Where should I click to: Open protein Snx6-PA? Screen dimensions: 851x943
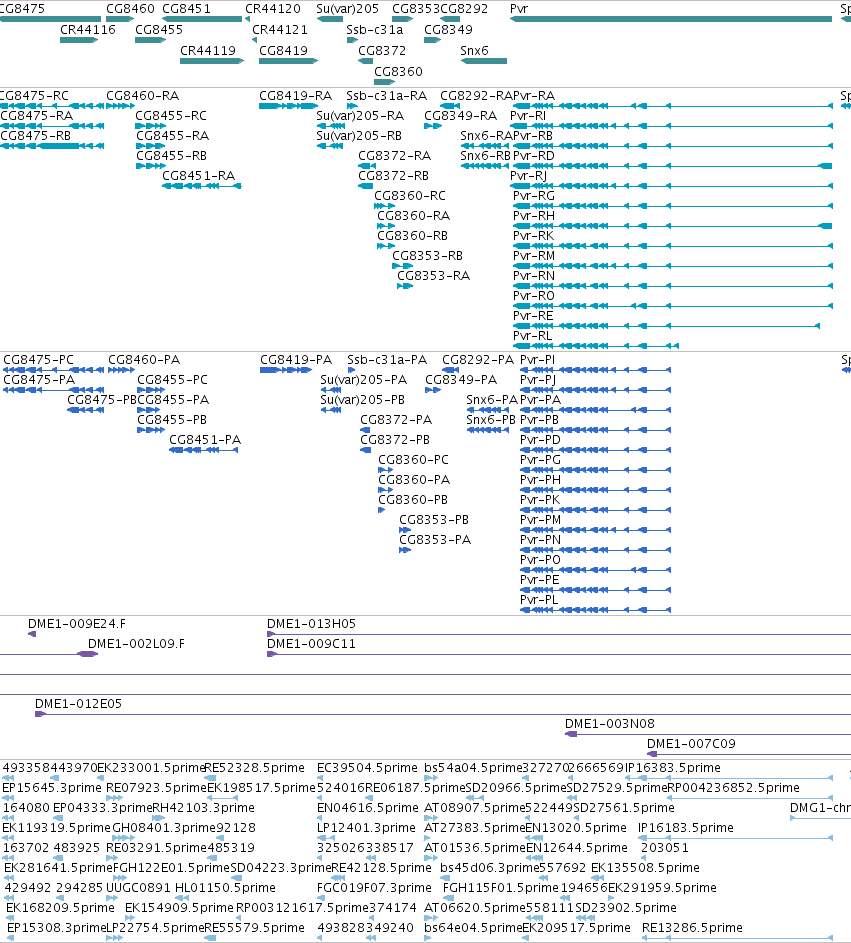[487, 410]
